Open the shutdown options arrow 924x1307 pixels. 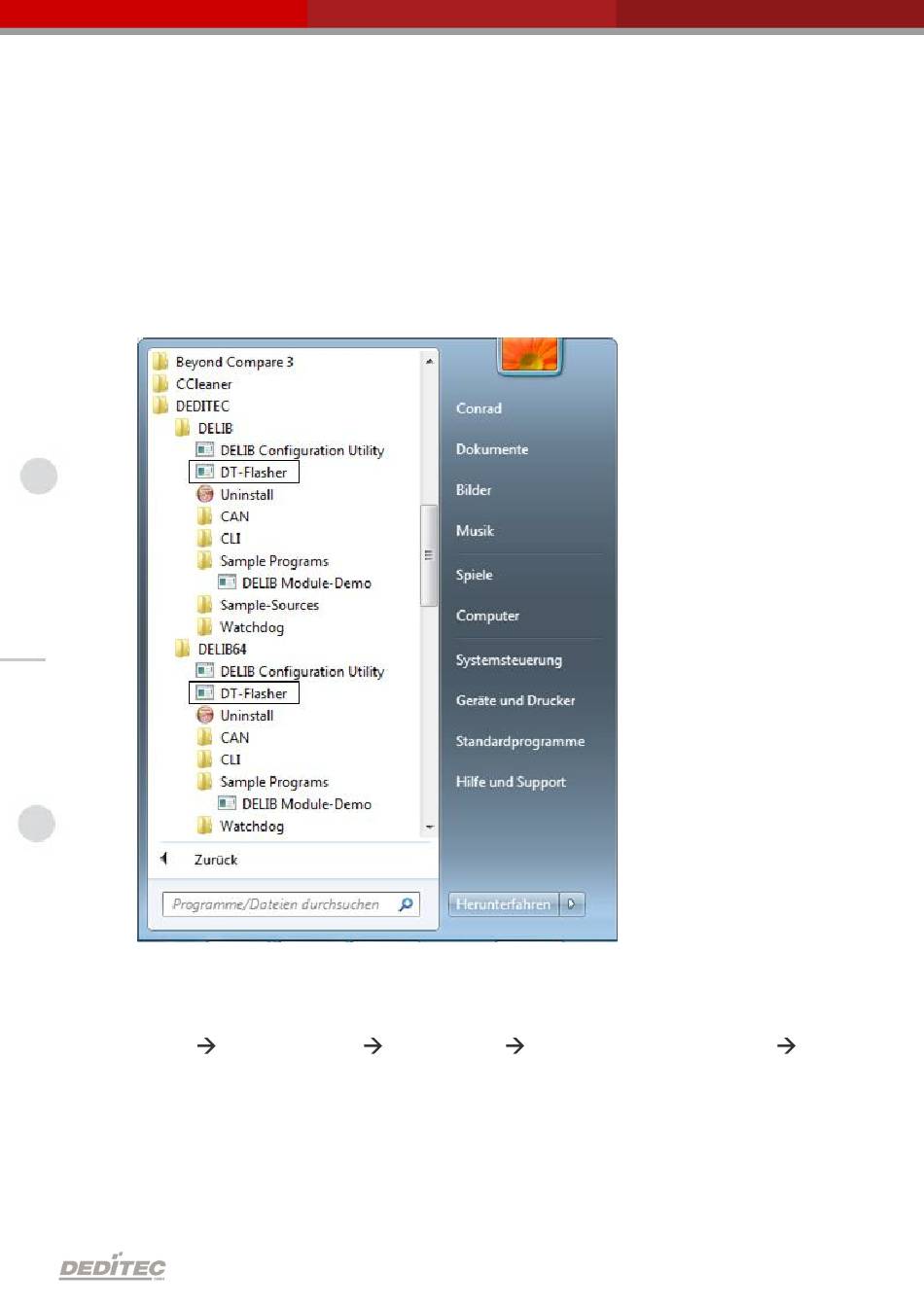pyautogui.click(x=572, y=904)
